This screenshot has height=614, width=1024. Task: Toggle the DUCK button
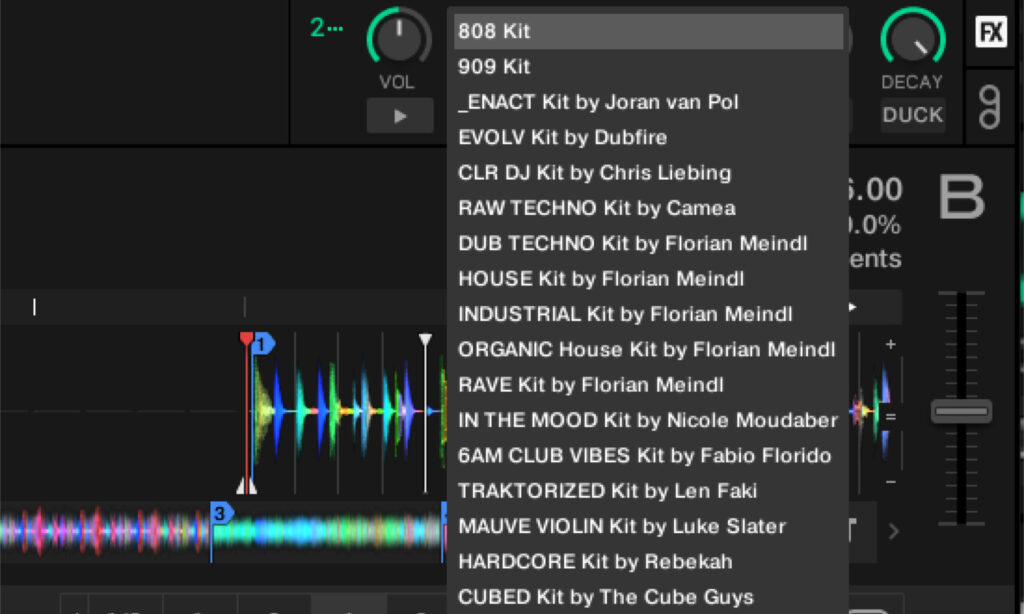click(x=912, y=115)
